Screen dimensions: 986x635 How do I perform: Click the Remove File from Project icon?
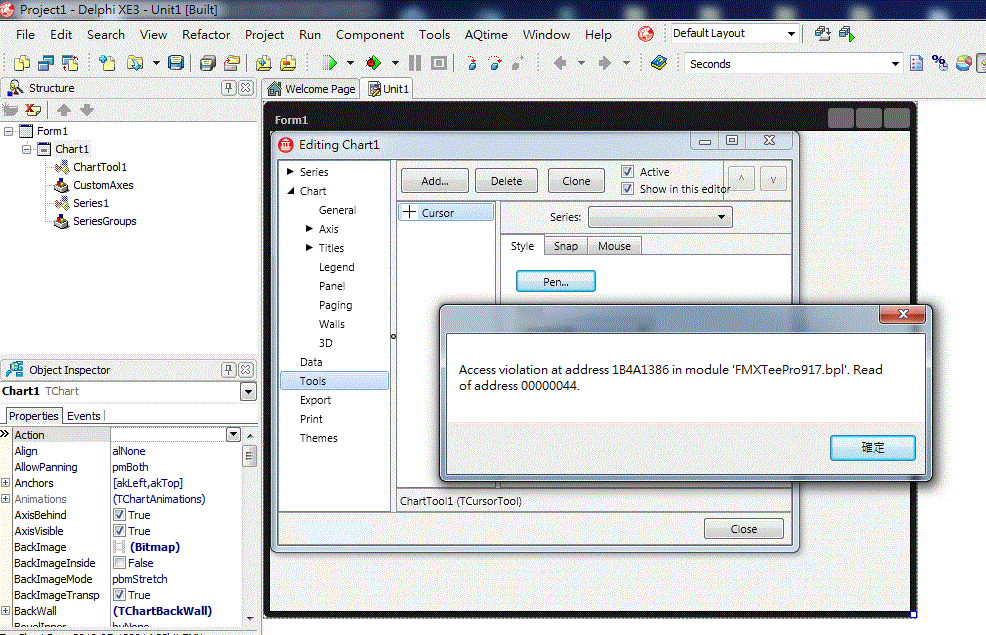288,63
